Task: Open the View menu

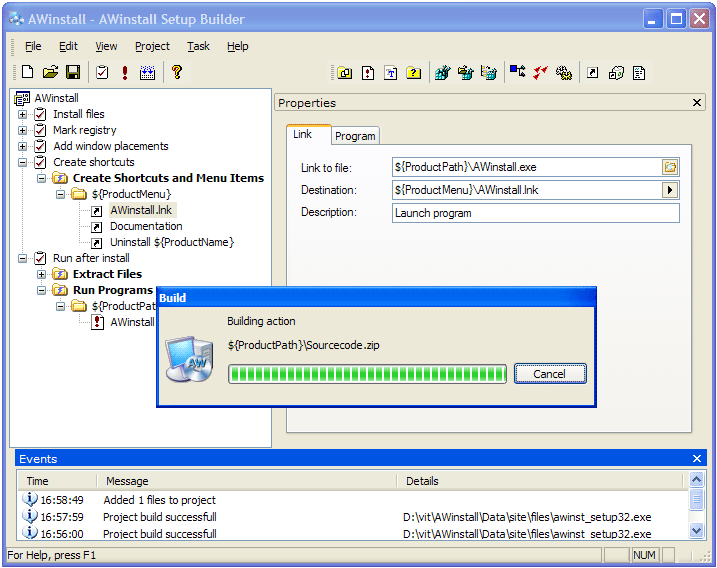Action: coord(106,46)
